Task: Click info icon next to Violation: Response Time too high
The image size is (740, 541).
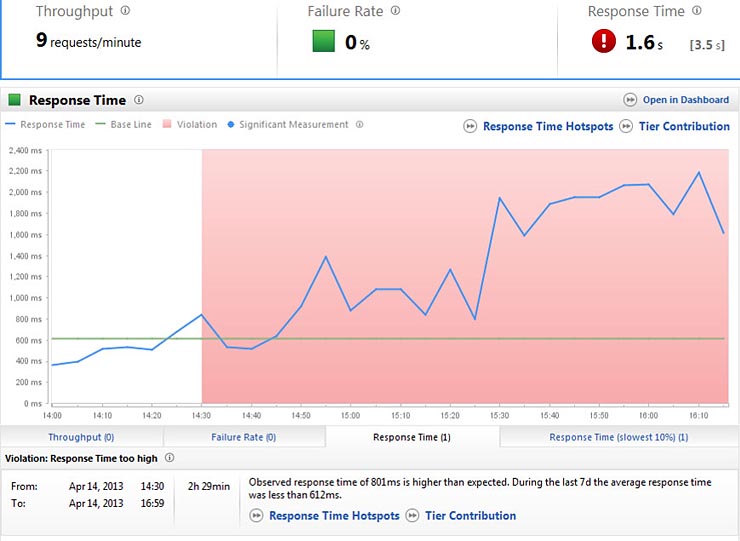Action: pyautogui.click(x=169, y=458)
